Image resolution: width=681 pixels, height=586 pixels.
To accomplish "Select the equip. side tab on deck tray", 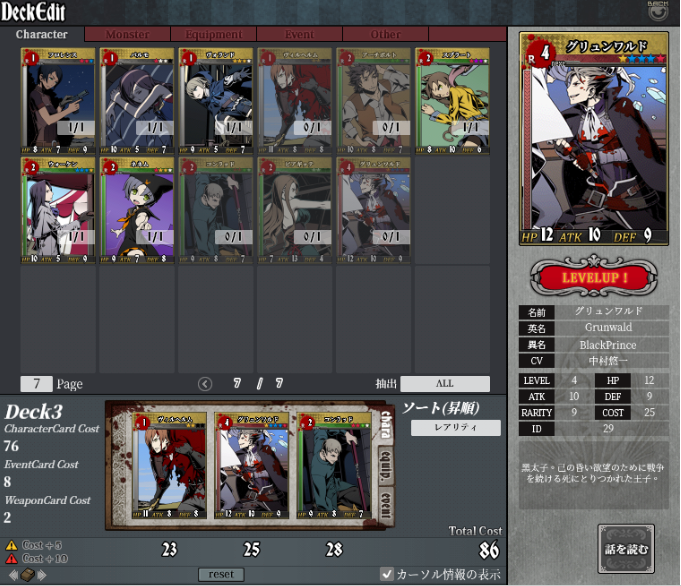I will pyautogui.click(x=386, y=467).
